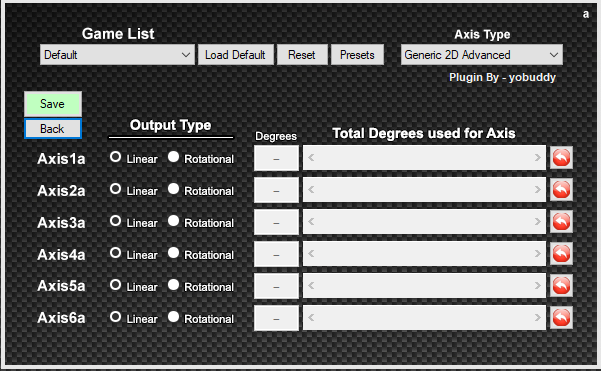Go Back to previous screen
This screenshot has width=601, height=371.
[53, 129]
